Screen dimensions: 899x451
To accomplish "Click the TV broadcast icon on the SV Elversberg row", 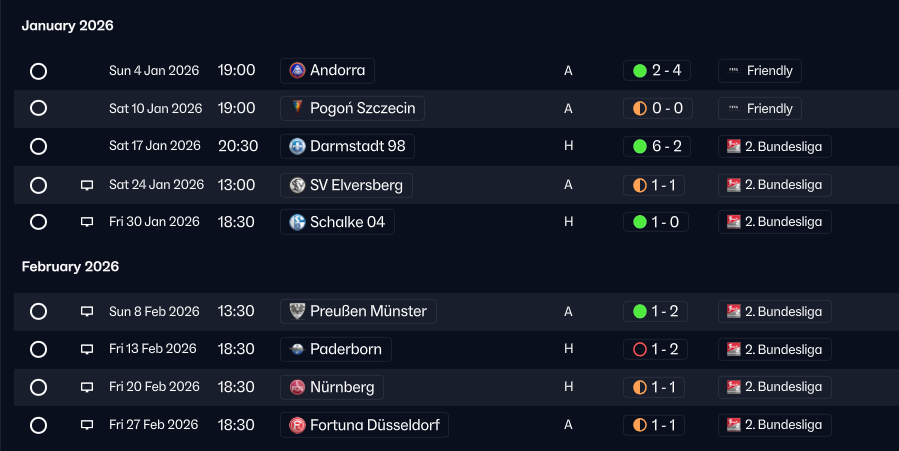I will 87,185.
